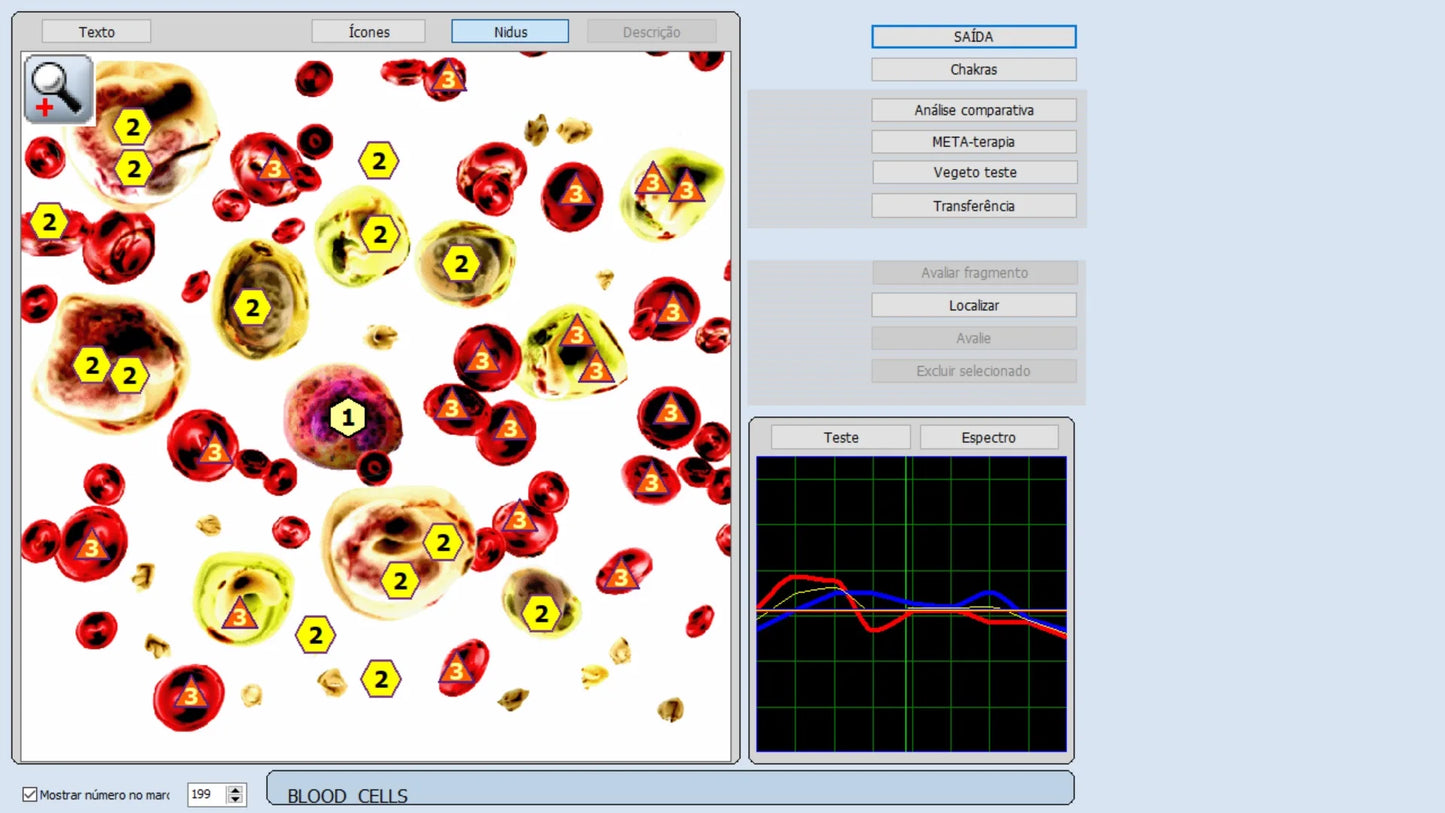Click the triangle 3 marker at top edge of image
Screen dimensions: 1445x813
(449, 78)
